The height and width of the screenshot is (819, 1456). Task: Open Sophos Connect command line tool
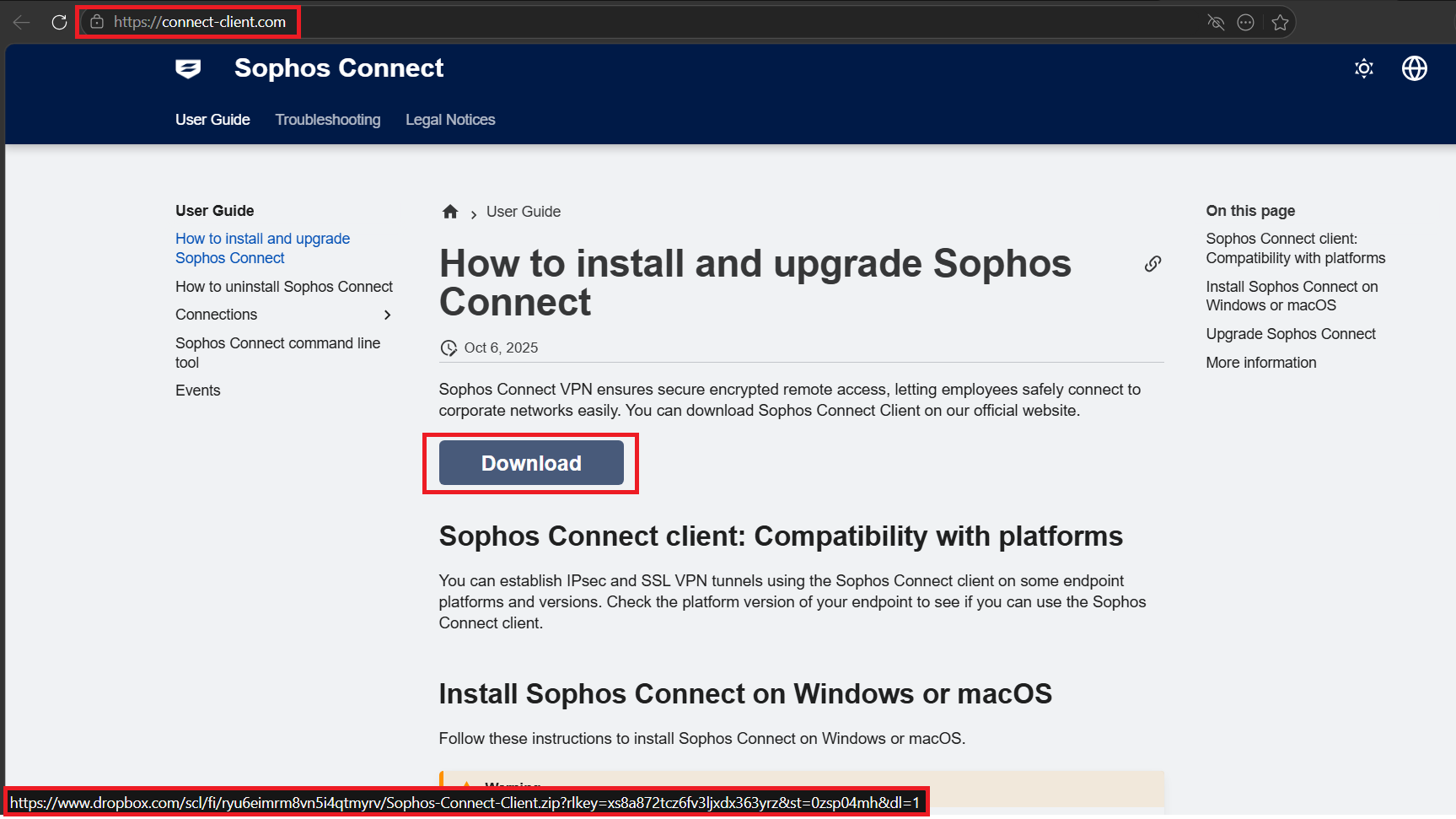[278, 353]
